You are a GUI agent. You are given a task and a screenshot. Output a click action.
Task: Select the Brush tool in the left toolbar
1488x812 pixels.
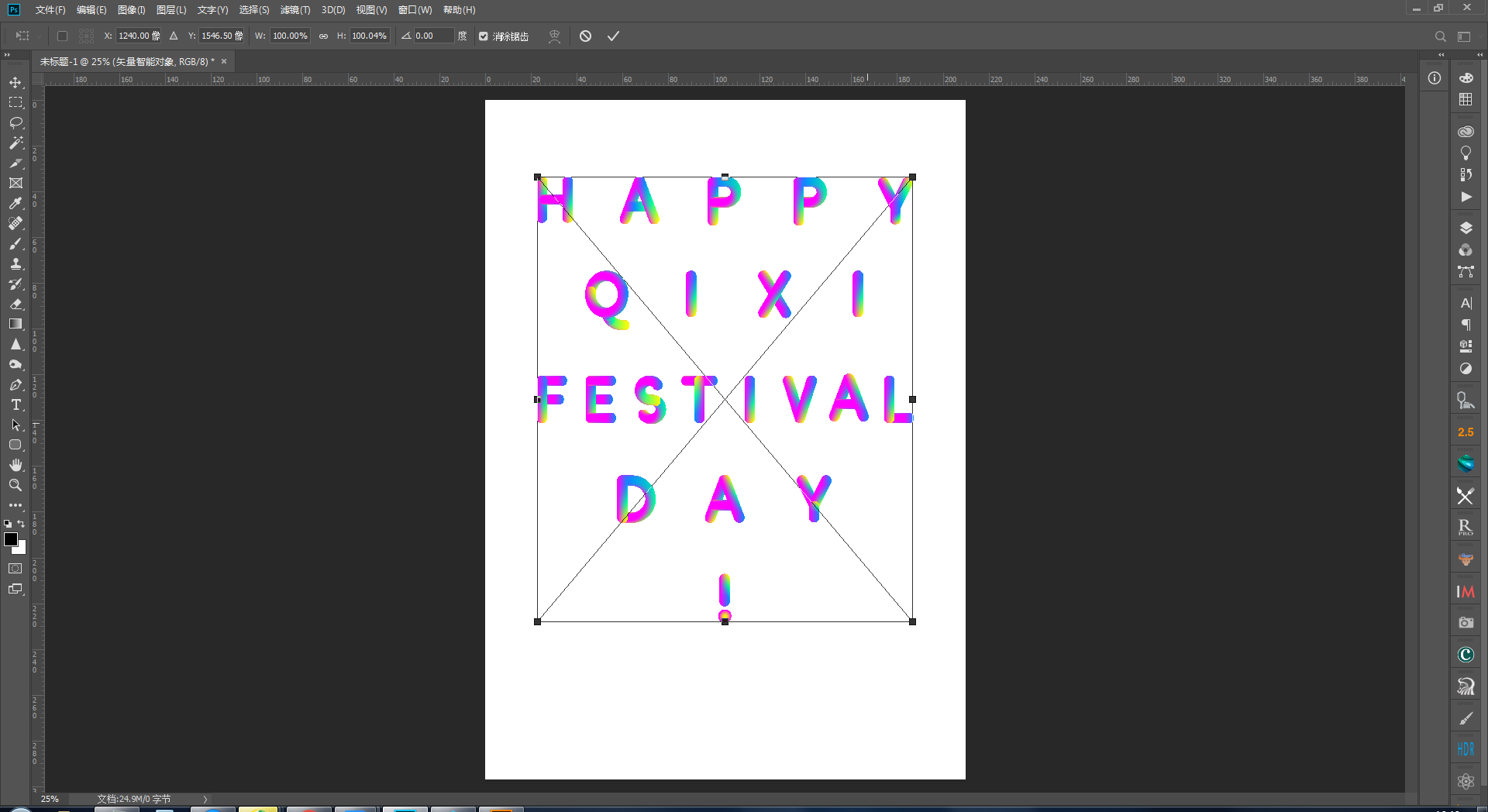pyautogui.click(x=15, y=243)
